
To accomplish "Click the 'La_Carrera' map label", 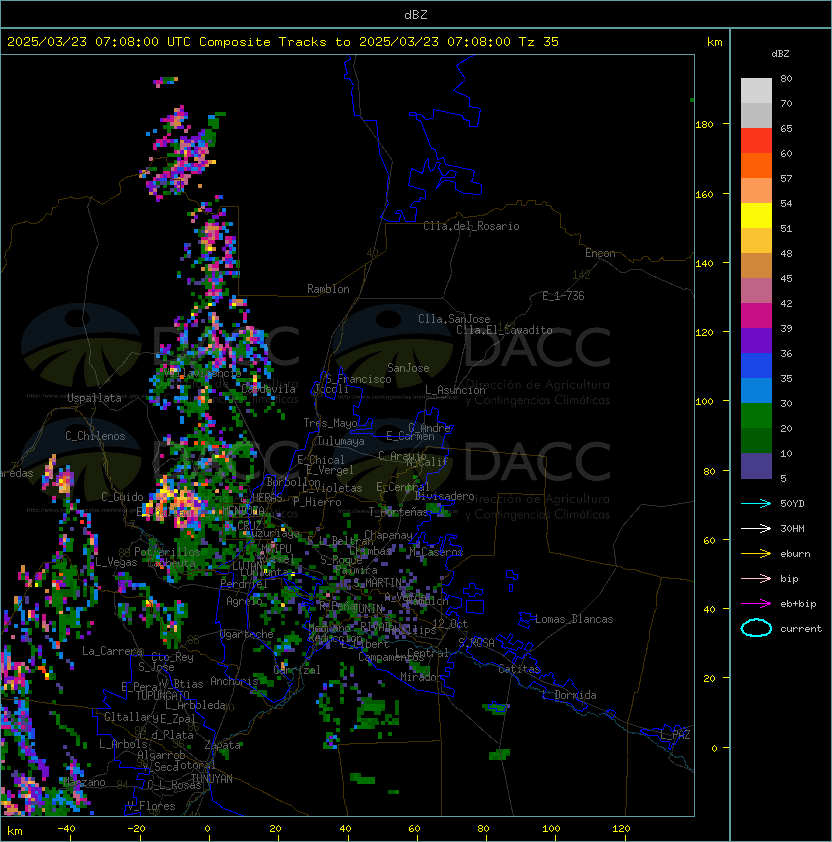I will [x=113, y=651].
